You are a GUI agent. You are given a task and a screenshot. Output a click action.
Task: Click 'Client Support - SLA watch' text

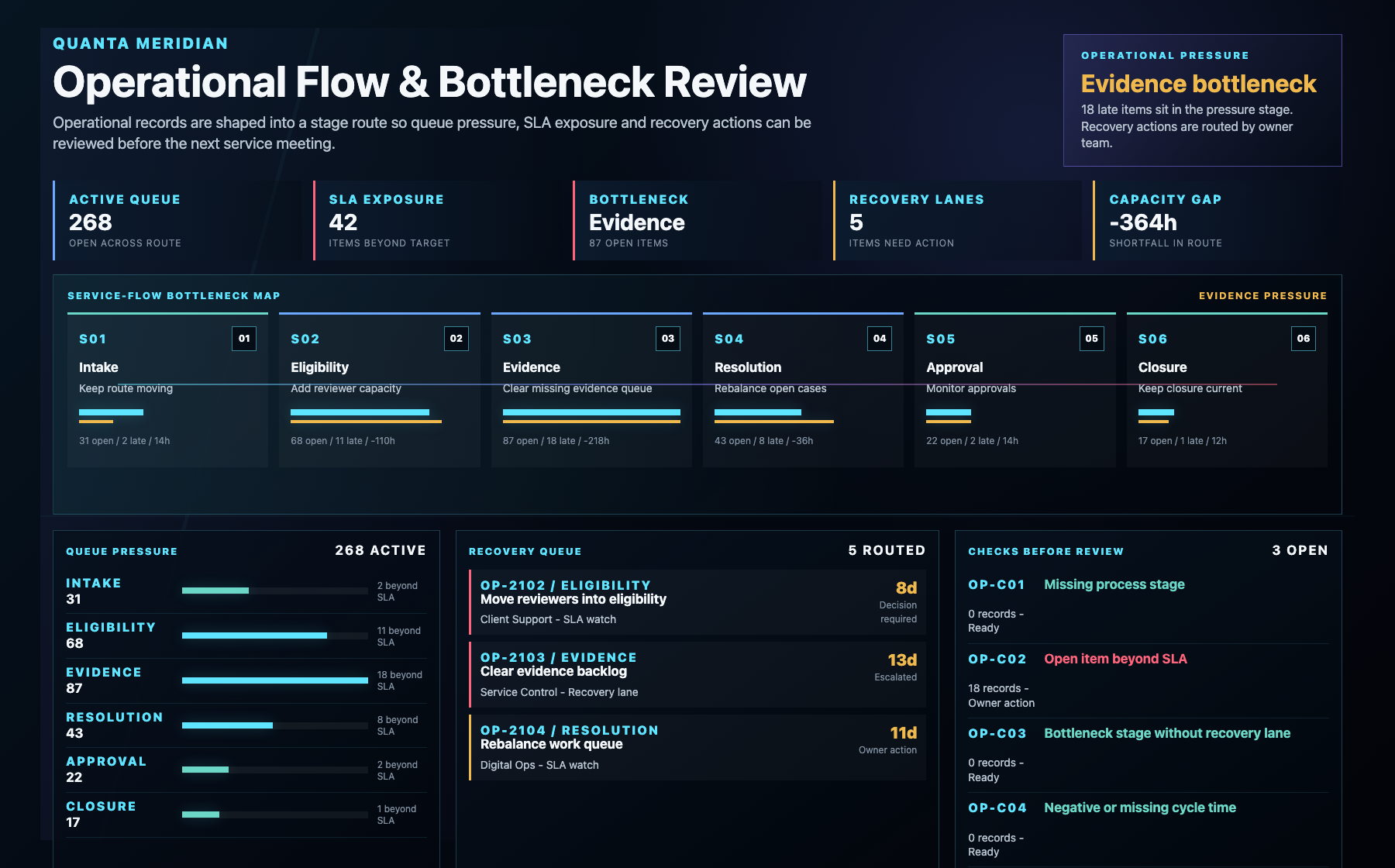click(x=548, y=619)
